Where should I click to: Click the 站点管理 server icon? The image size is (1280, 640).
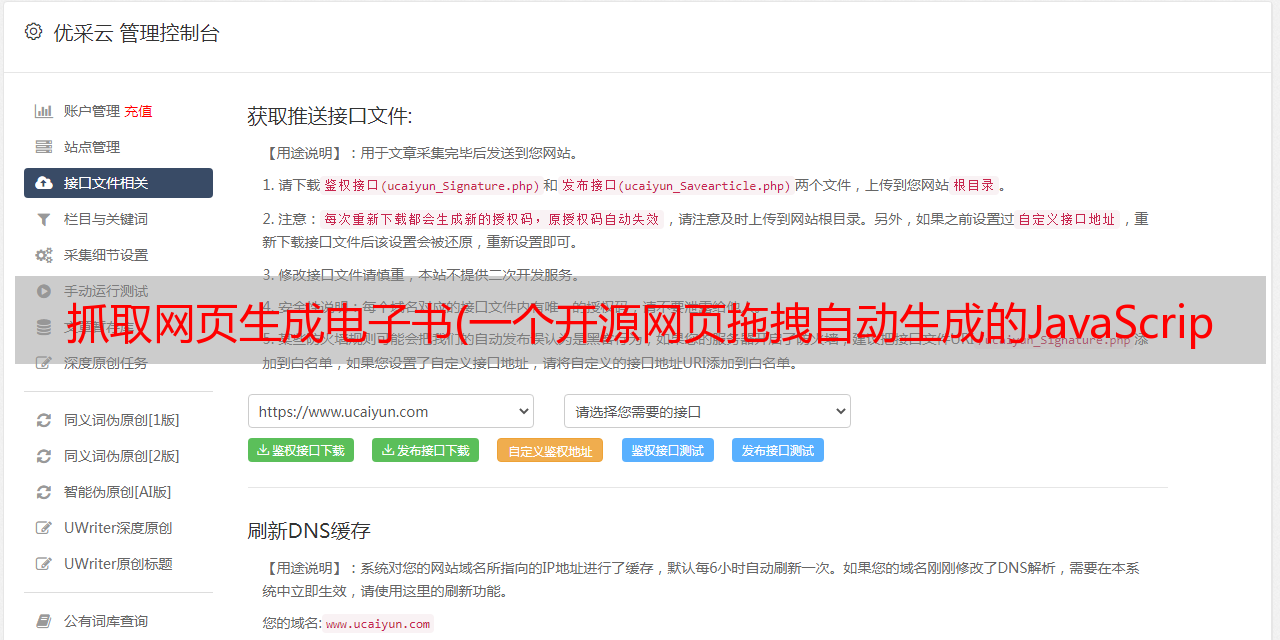click(x=44, y=147)
